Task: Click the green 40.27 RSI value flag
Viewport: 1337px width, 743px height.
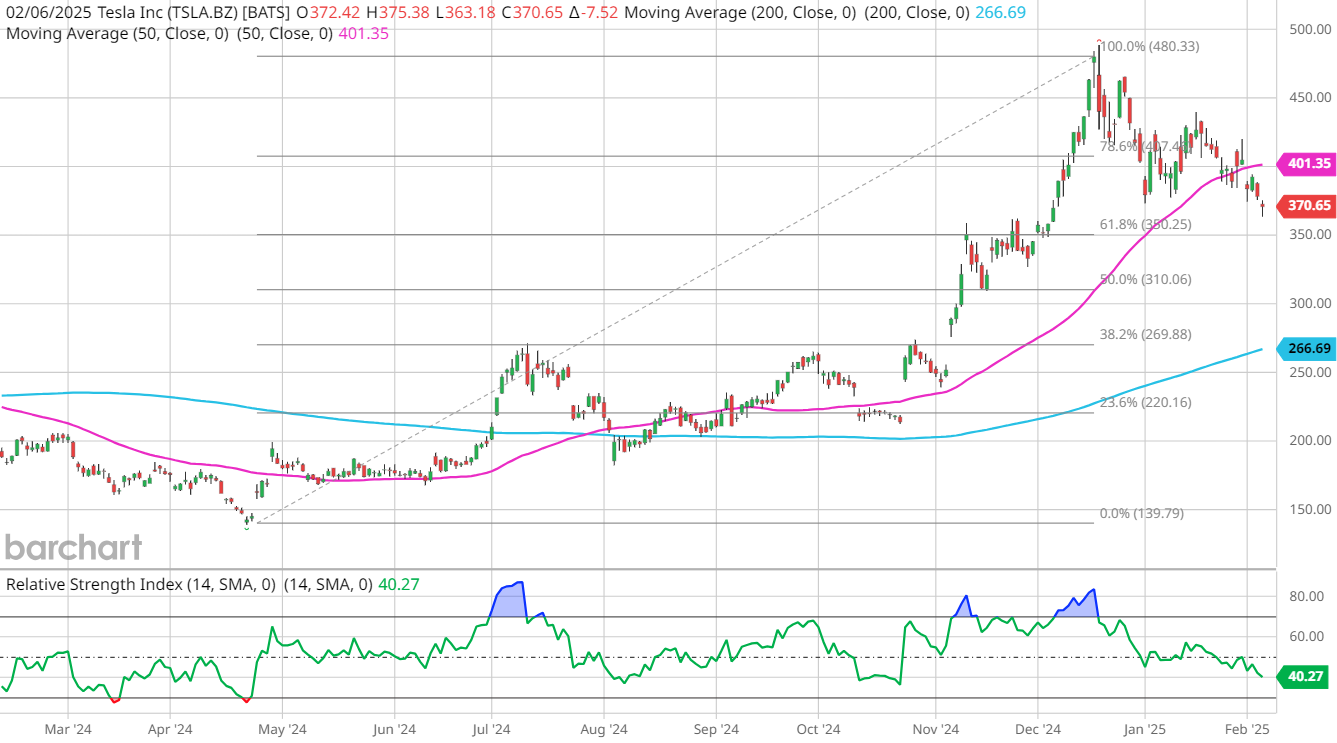Action: [1305, 677]
